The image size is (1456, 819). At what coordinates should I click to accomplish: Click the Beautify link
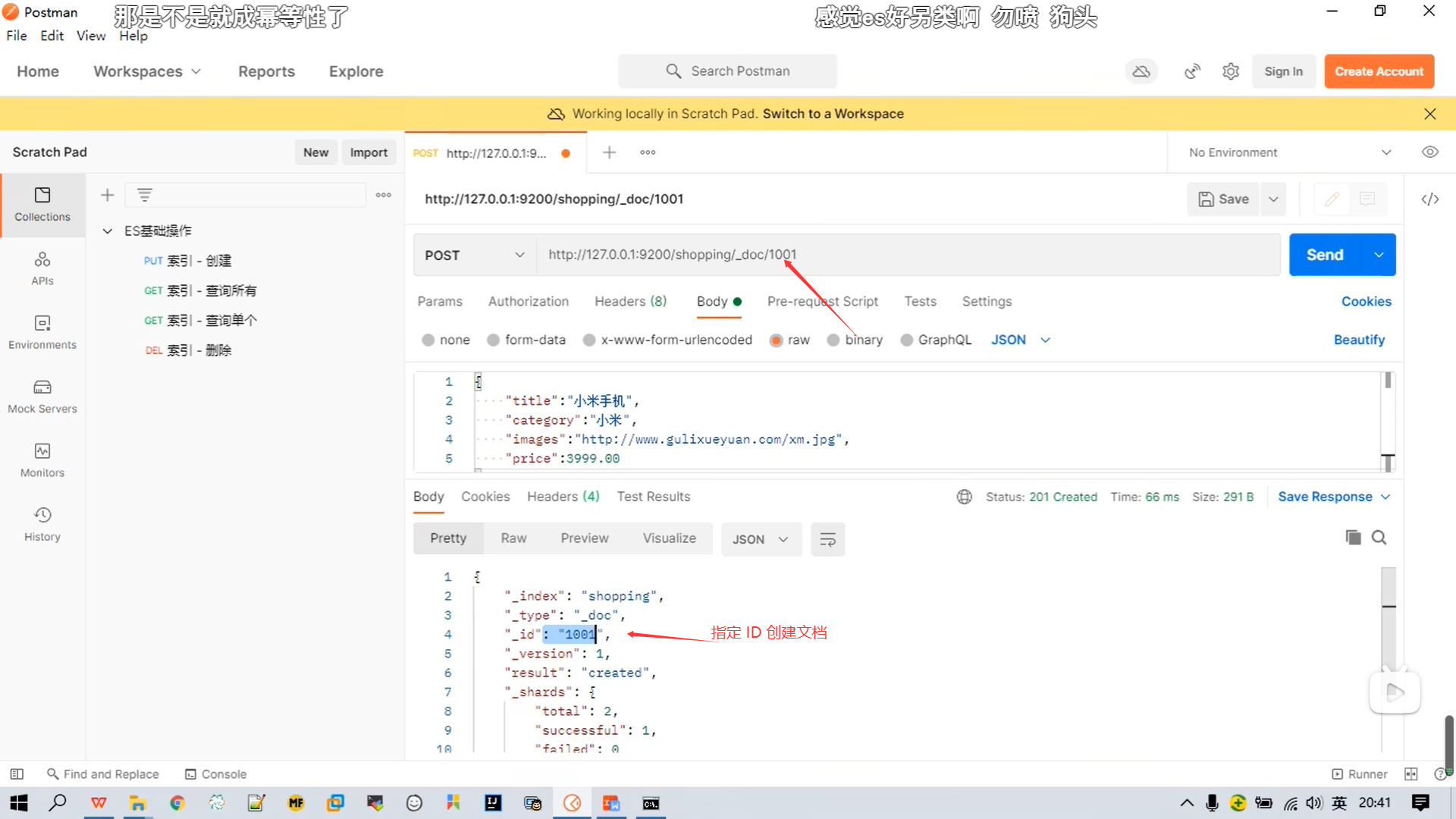pyautogui.click(x=1358, y=340)
